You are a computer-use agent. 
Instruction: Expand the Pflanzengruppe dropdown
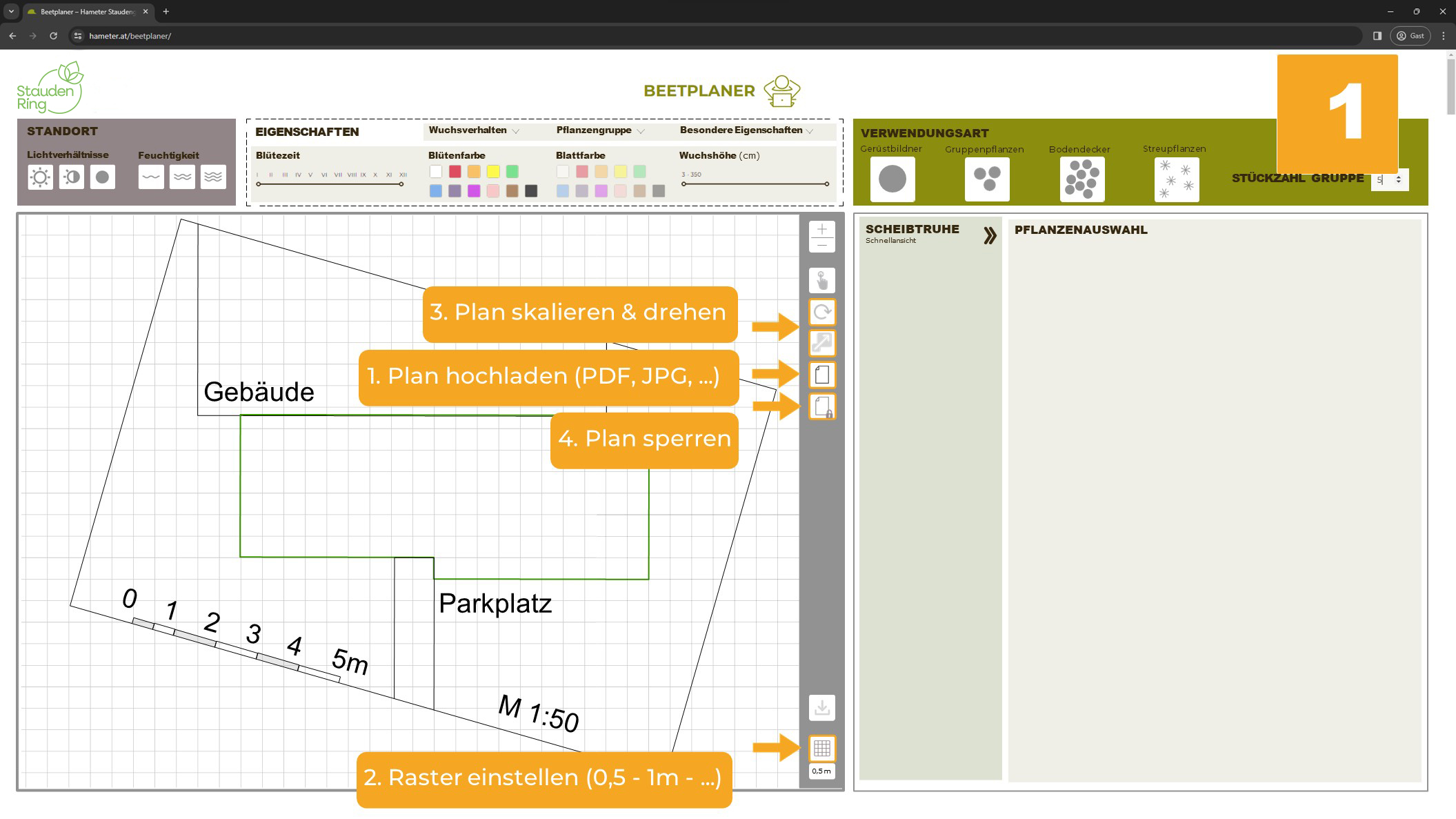(600, 130)
